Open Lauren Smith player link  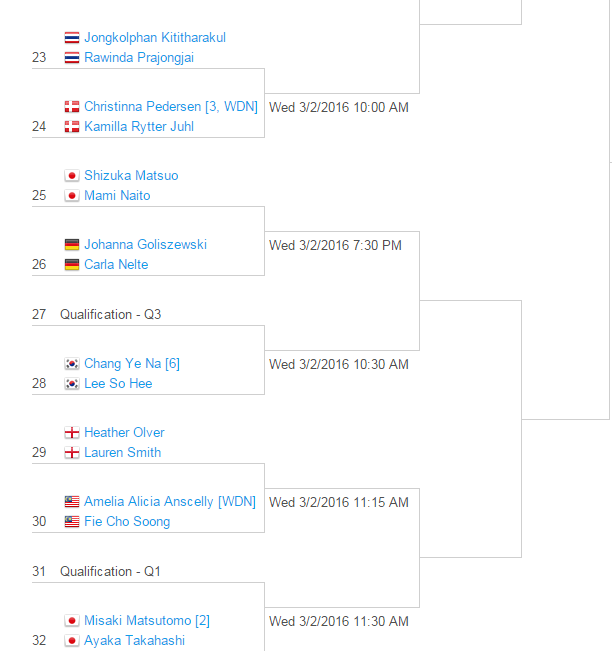pos(122,453)
